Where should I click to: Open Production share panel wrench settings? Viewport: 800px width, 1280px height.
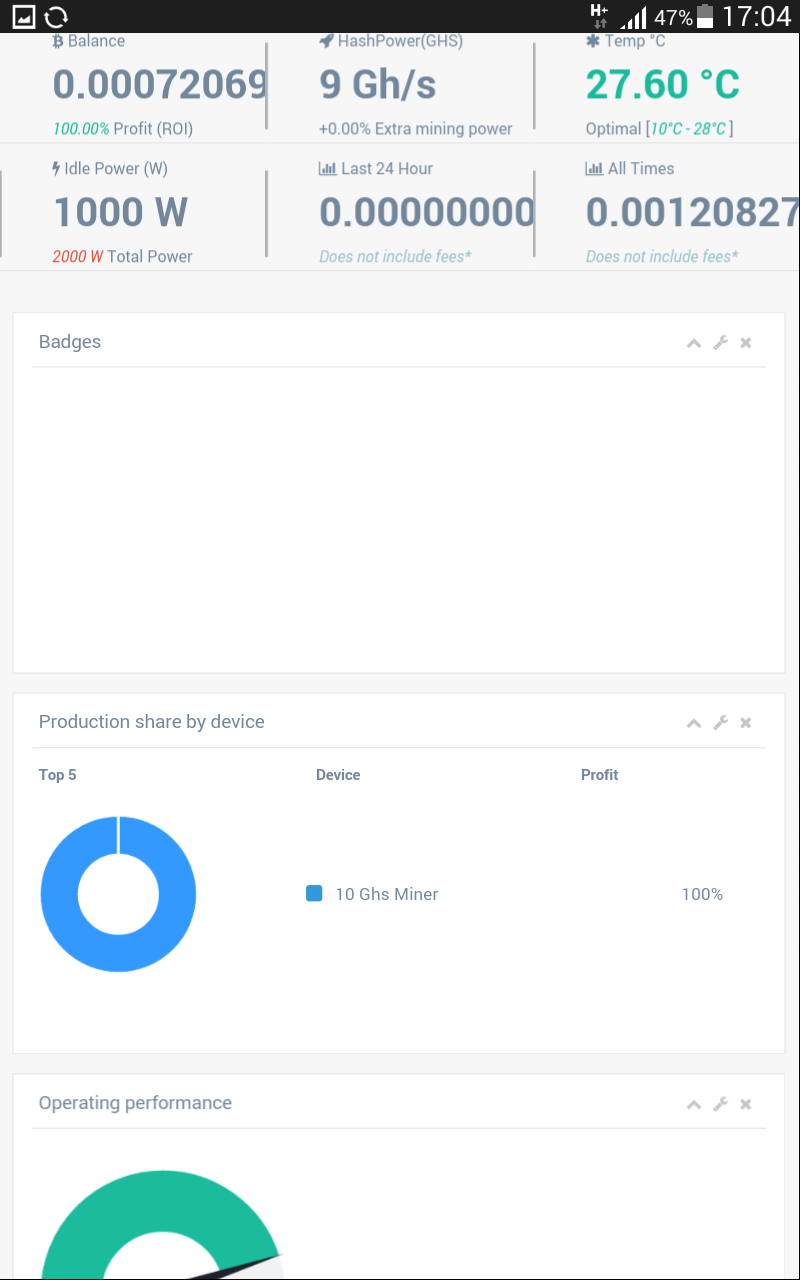coord(720,723)
